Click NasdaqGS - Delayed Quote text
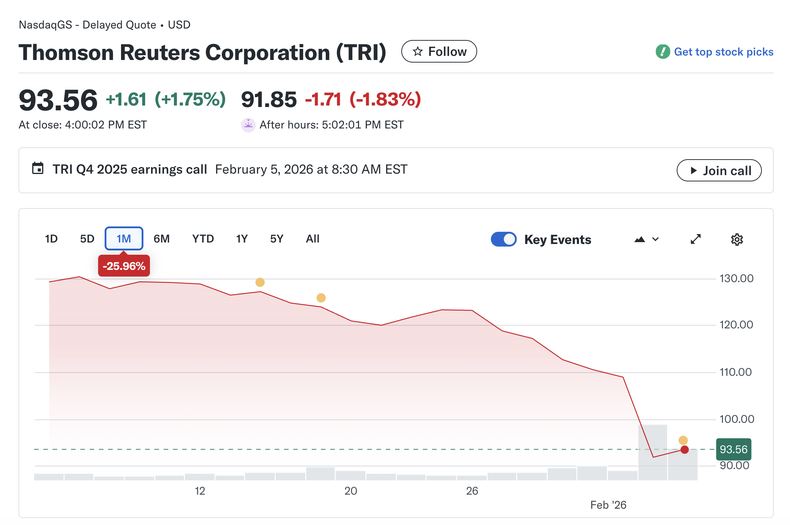Screen dimensions: 790x525 (87, 25)
